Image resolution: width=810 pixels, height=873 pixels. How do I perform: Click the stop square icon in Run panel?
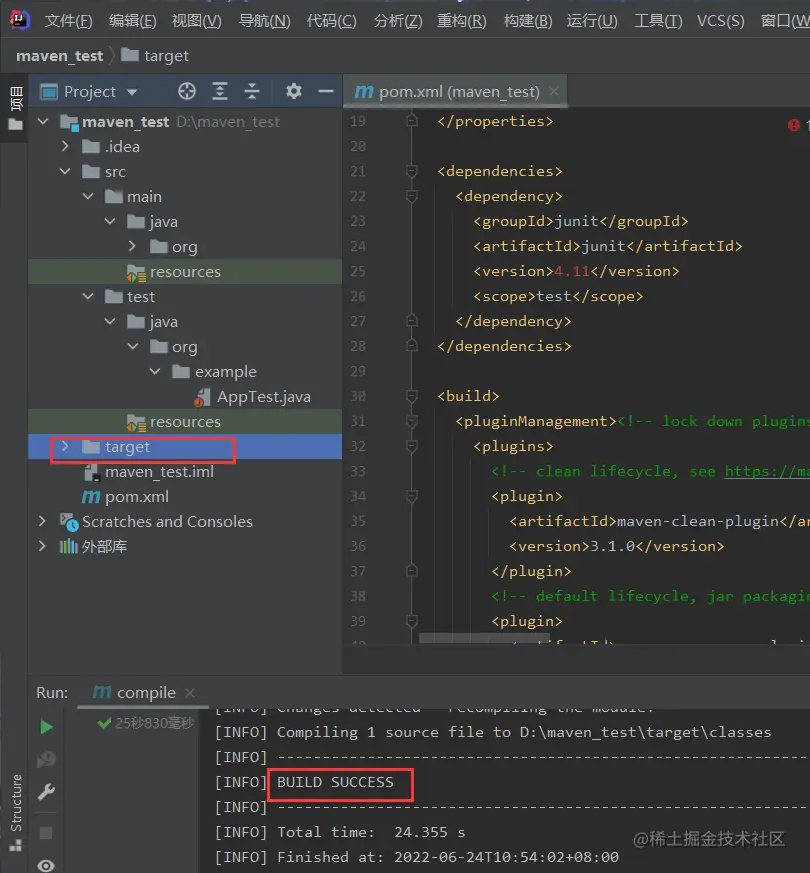46,833
